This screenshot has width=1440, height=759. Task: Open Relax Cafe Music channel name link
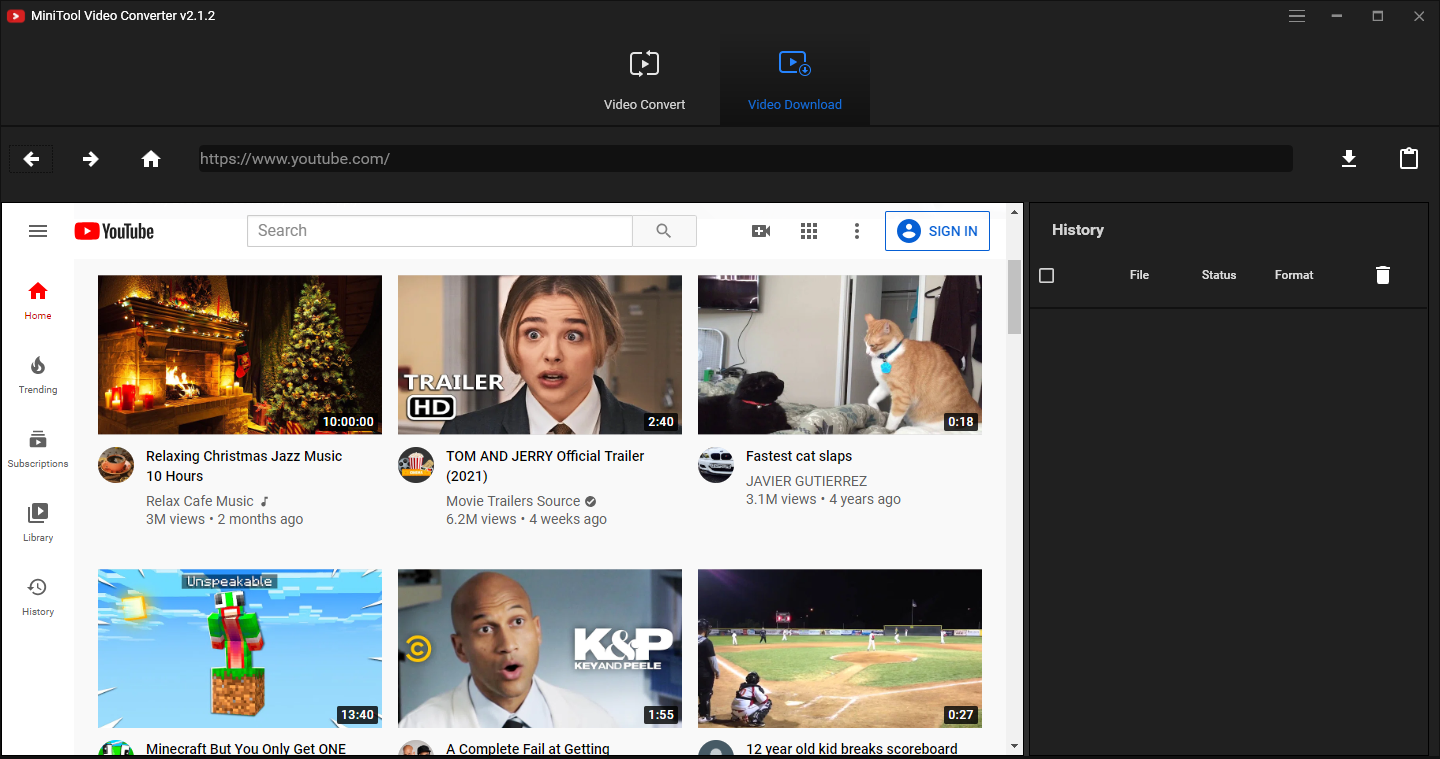[x=200, y=501]
